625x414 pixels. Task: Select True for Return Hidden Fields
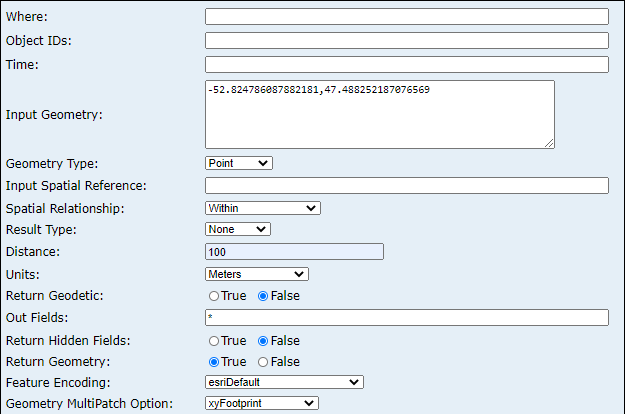tap(214, 341)
